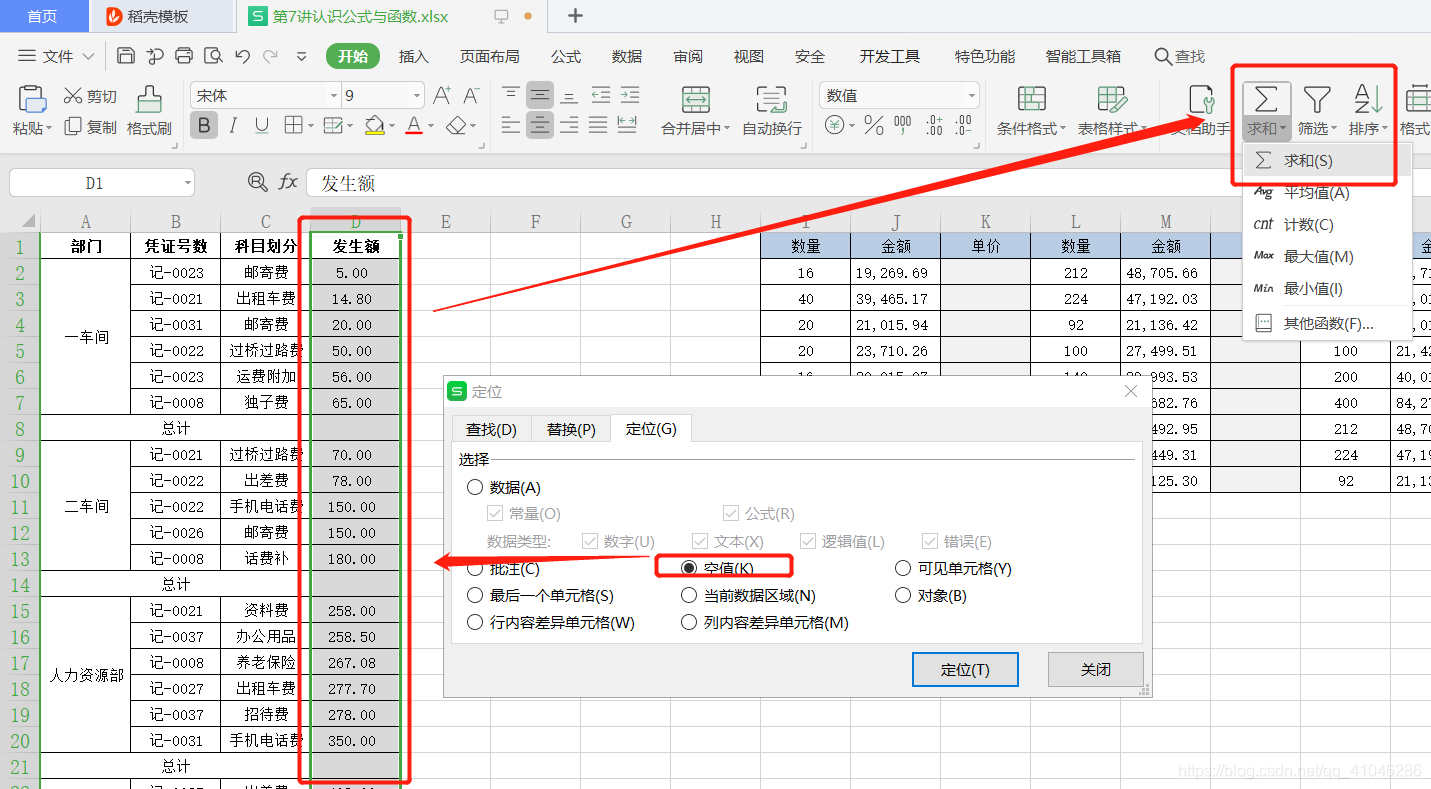Expand the Name Box dropdown next to D1

point(188,183)
